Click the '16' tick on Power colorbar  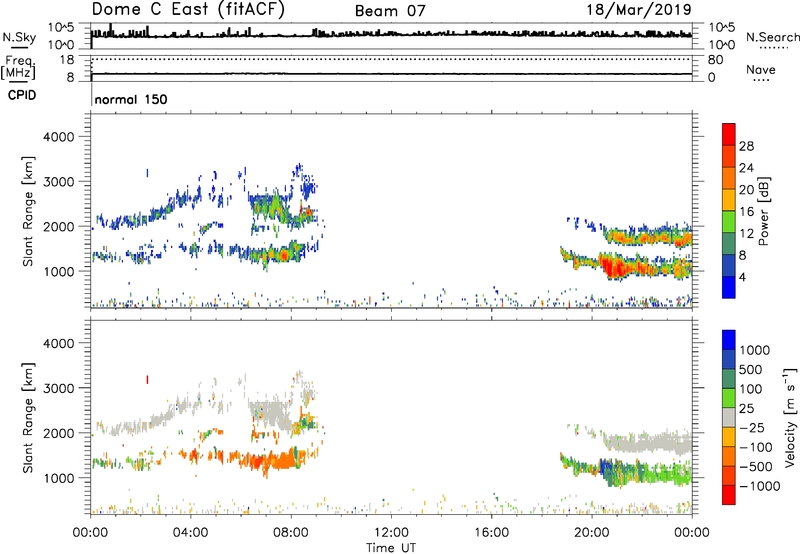(746, 212)
